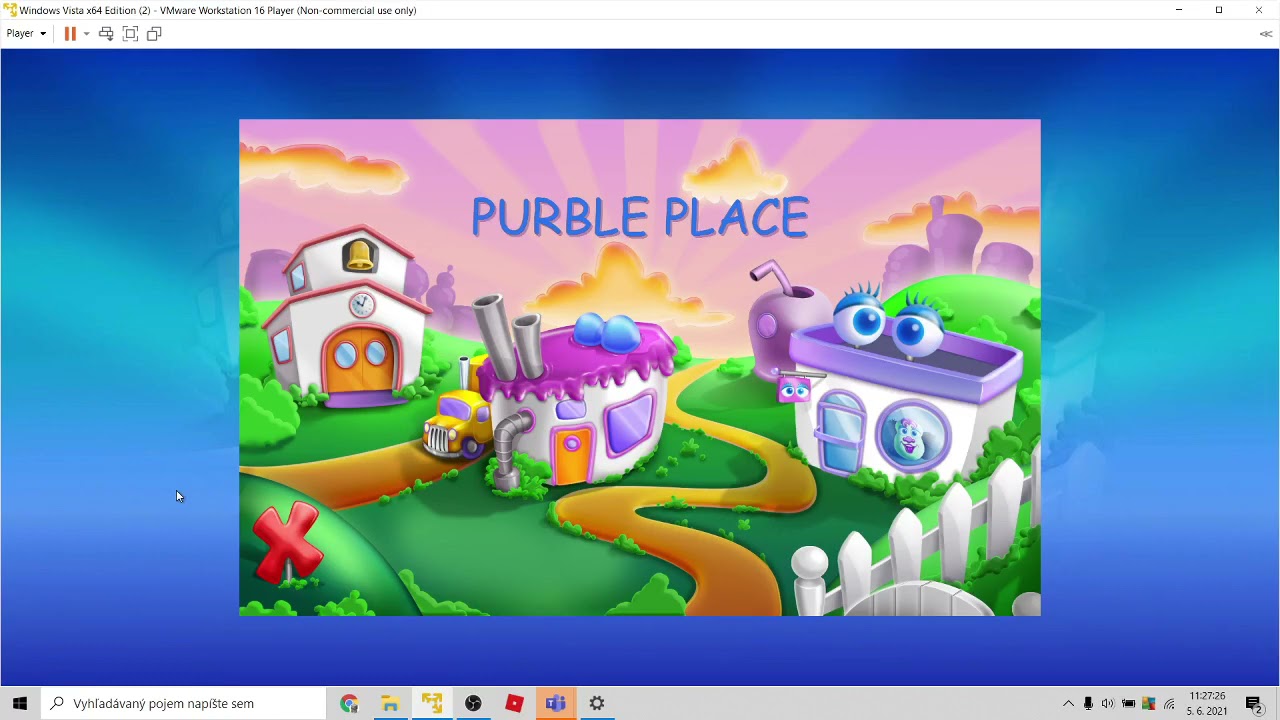Enter VMware full screen mode
The height and width of the screenshot is (720, 1280).
tap(130, 33)
